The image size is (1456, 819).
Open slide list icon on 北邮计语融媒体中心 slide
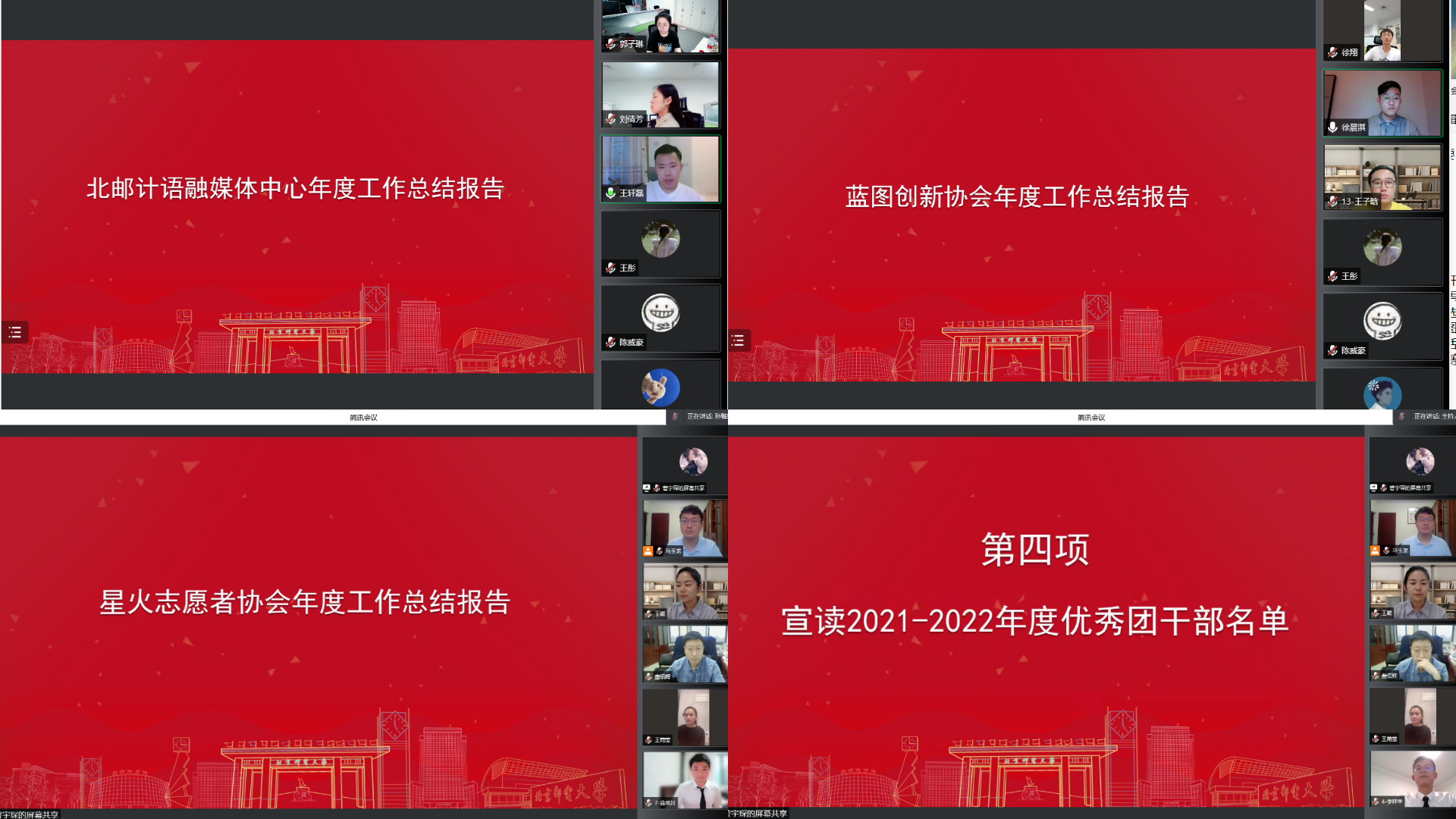tap(14, 332)
